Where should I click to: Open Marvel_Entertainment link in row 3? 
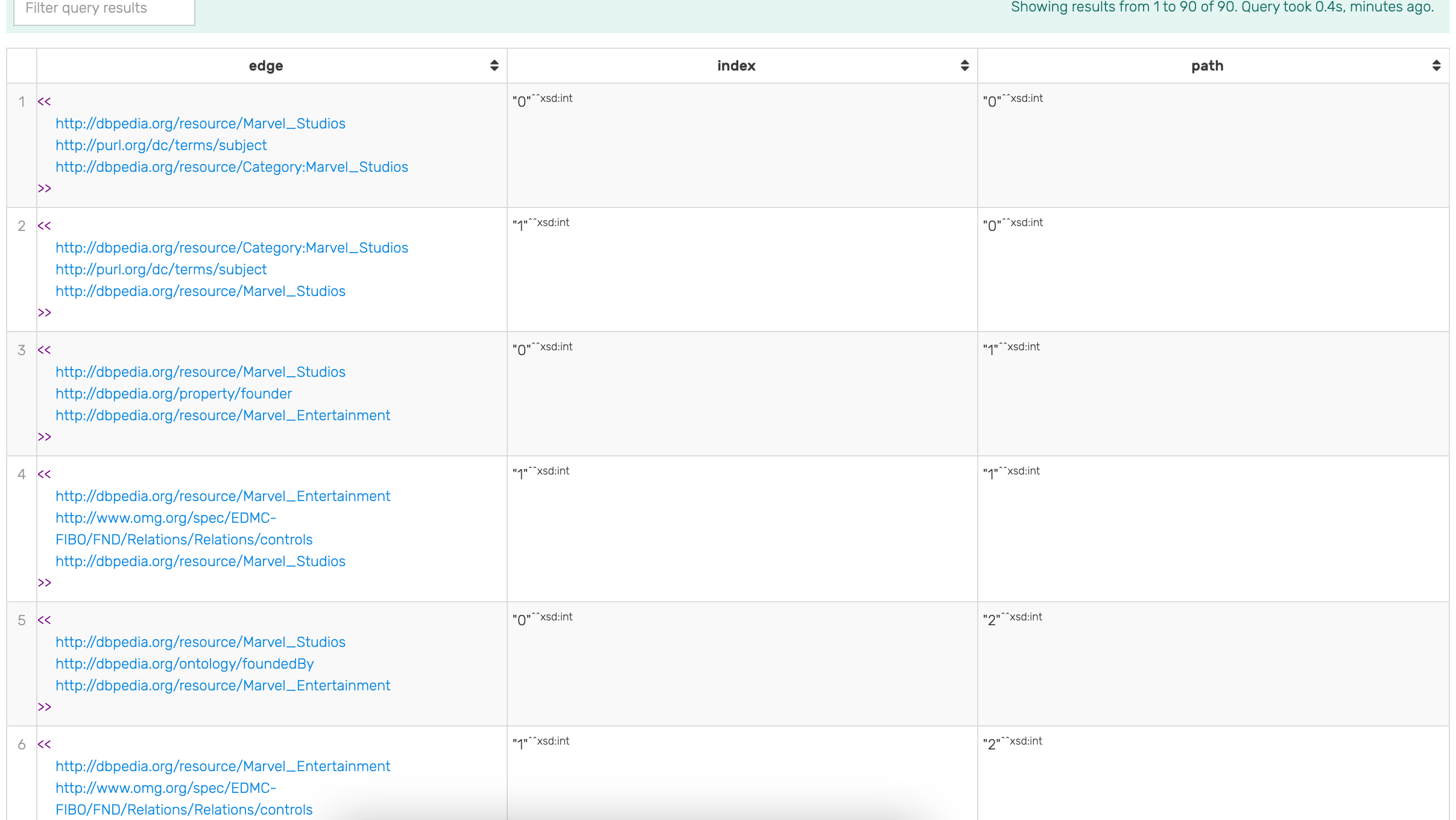(x=223, y=415)
